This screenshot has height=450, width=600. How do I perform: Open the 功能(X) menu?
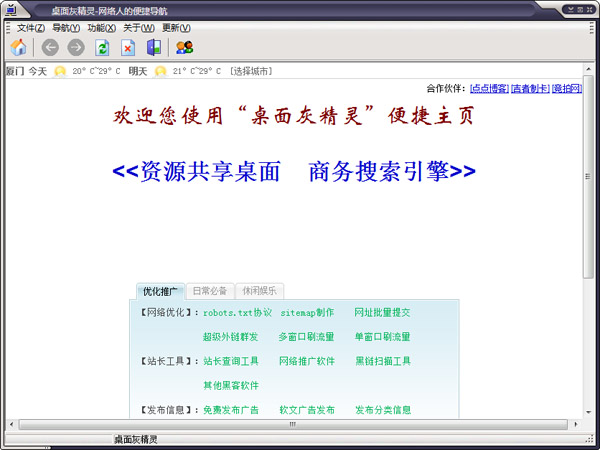tap(101, 27)
